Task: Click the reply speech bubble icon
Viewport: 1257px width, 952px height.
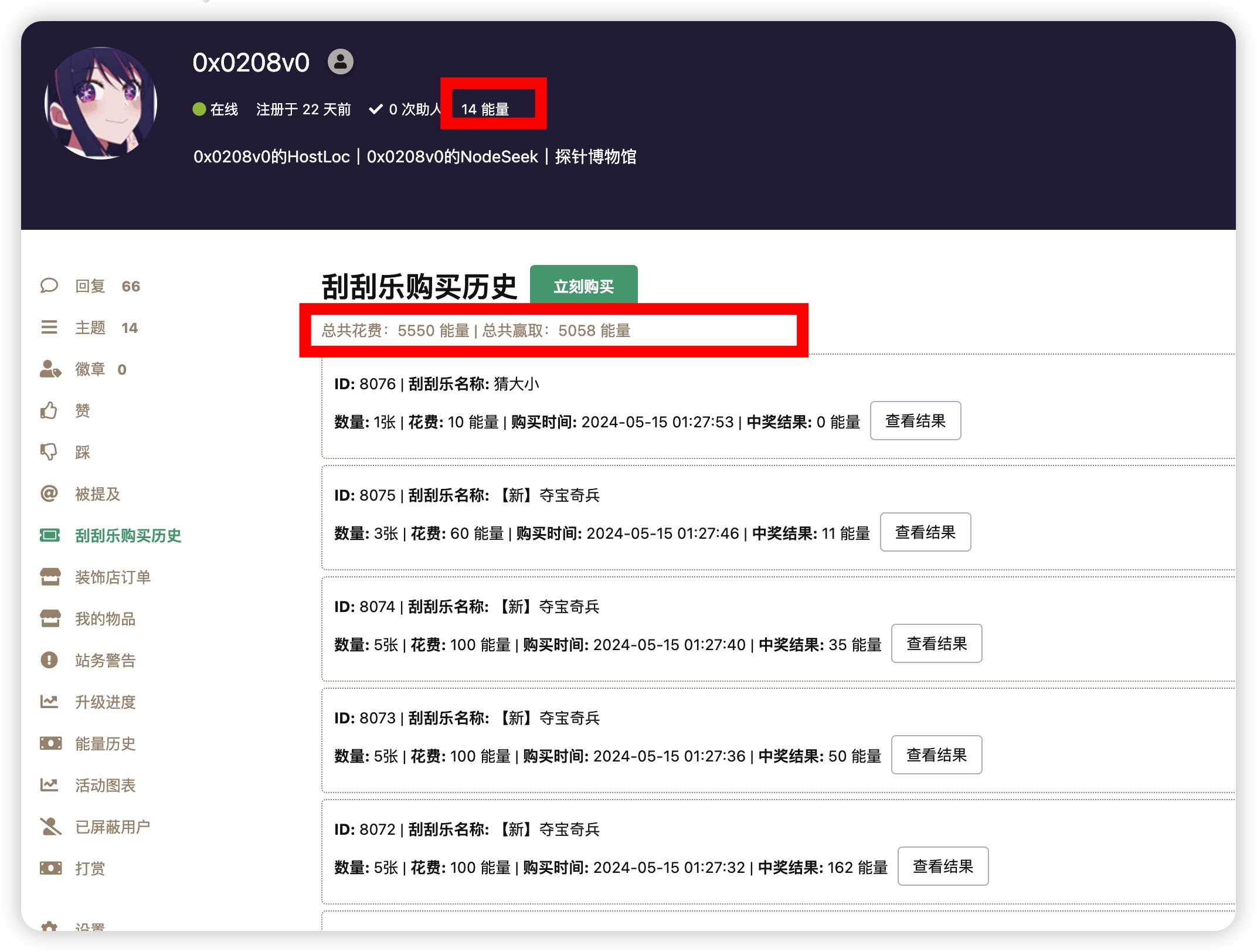Action: tap(49, 285)
